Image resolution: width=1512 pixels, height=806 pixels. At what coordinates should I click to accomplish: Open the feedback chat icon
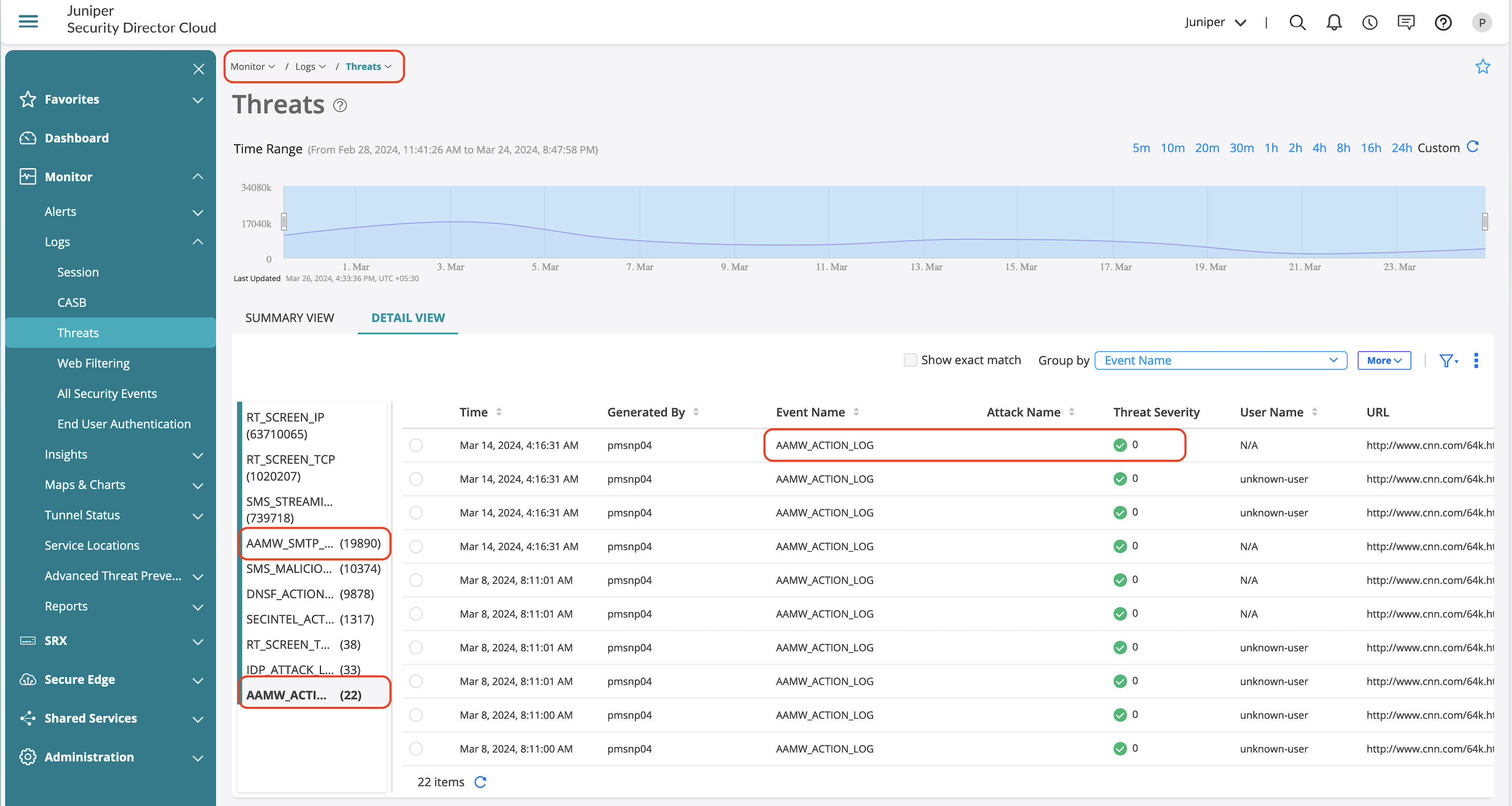click(1406, 22)
